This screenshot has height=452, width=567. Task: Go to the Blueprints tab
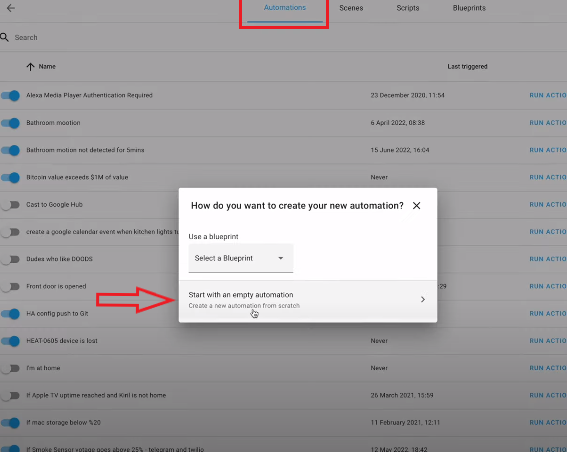pos(469,8)
